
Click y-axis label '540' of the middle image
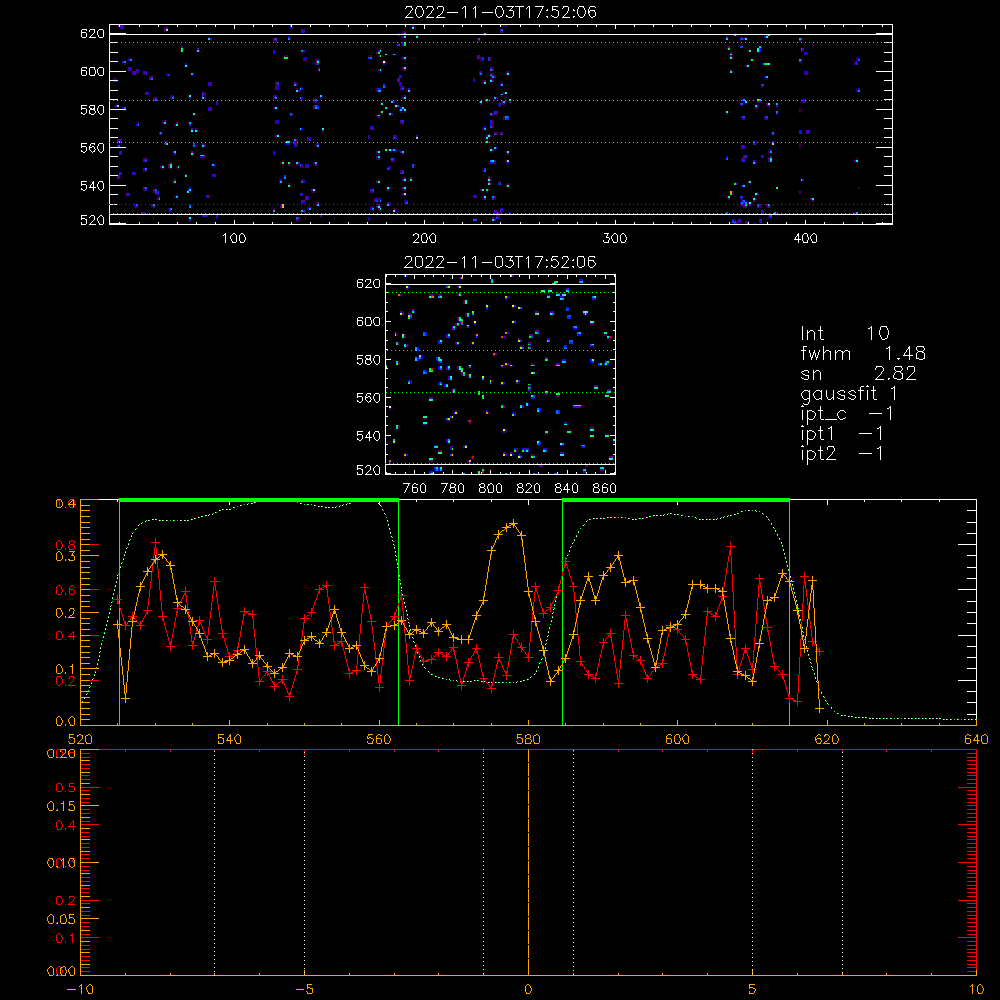click(368, 436)
